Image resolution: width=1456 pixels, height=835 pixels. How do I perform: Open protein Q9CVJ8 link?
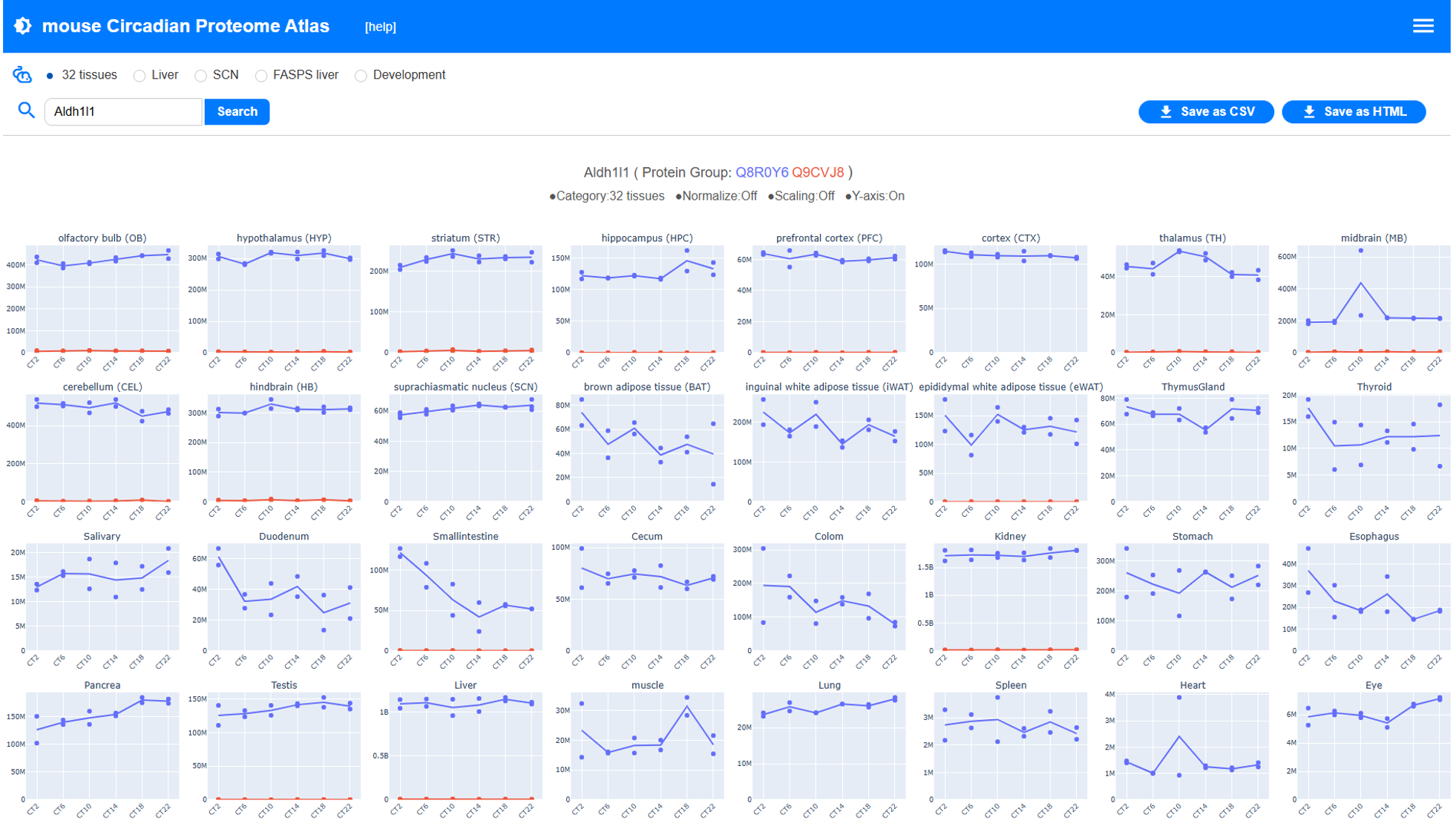point(817,172)
